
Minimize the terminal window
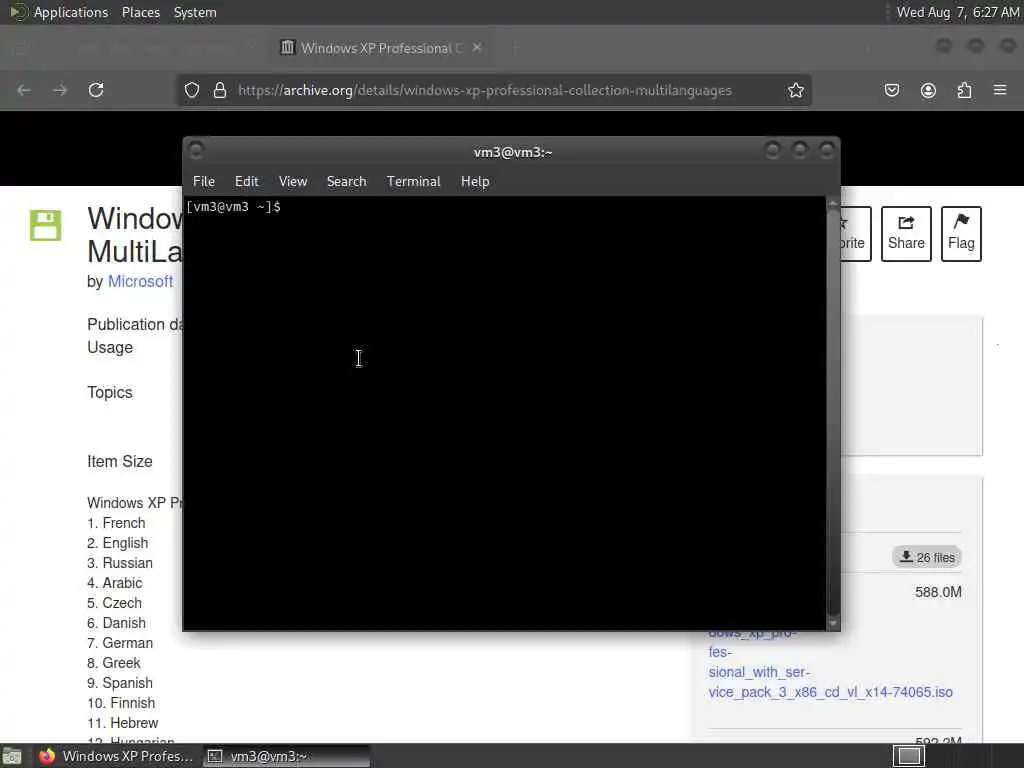coord(773,151)
